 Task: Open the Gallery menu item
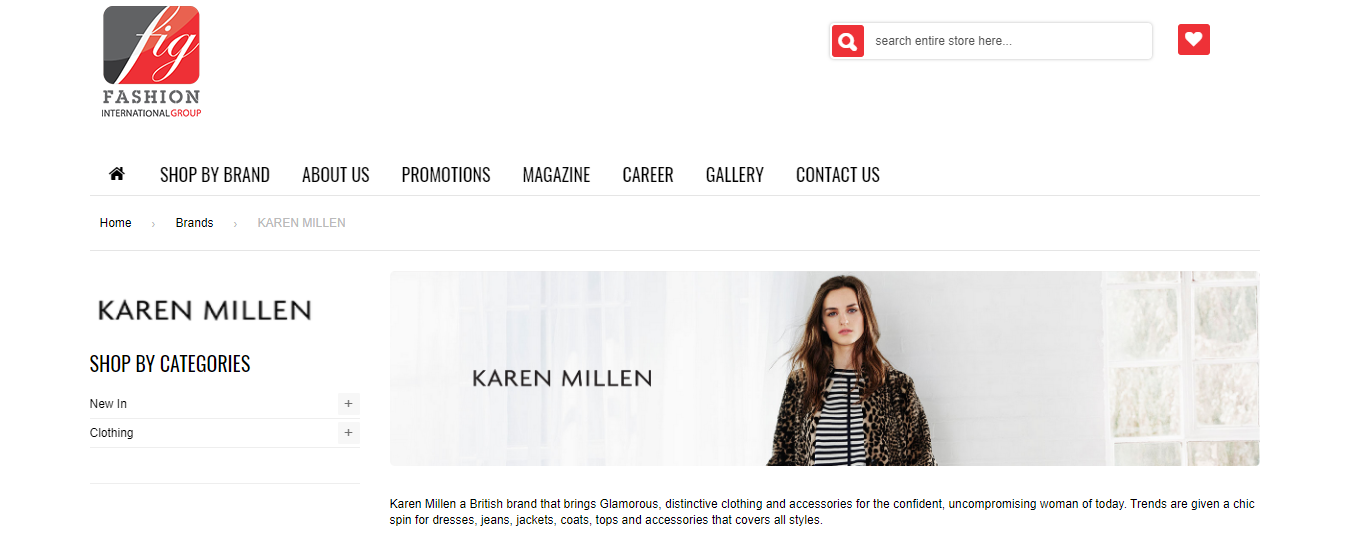tap(735, 175)
